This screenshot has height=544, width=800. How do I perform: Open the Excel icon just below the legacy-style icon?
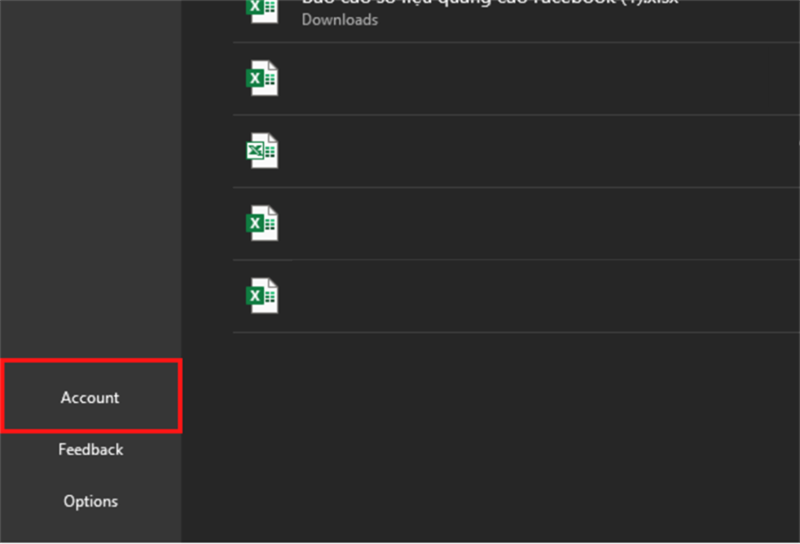(262, 223)
